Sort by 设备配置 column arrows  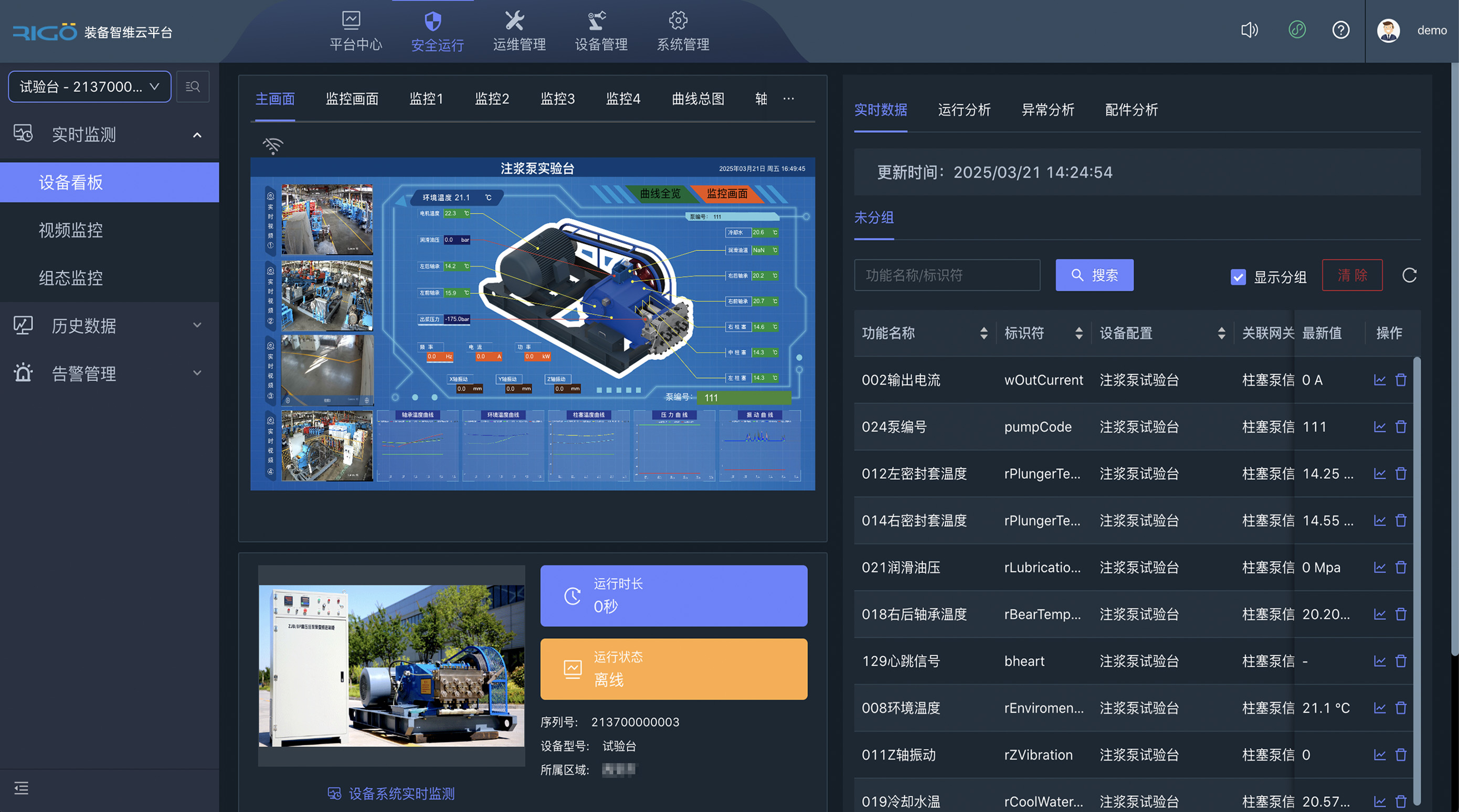point(1221,334)
